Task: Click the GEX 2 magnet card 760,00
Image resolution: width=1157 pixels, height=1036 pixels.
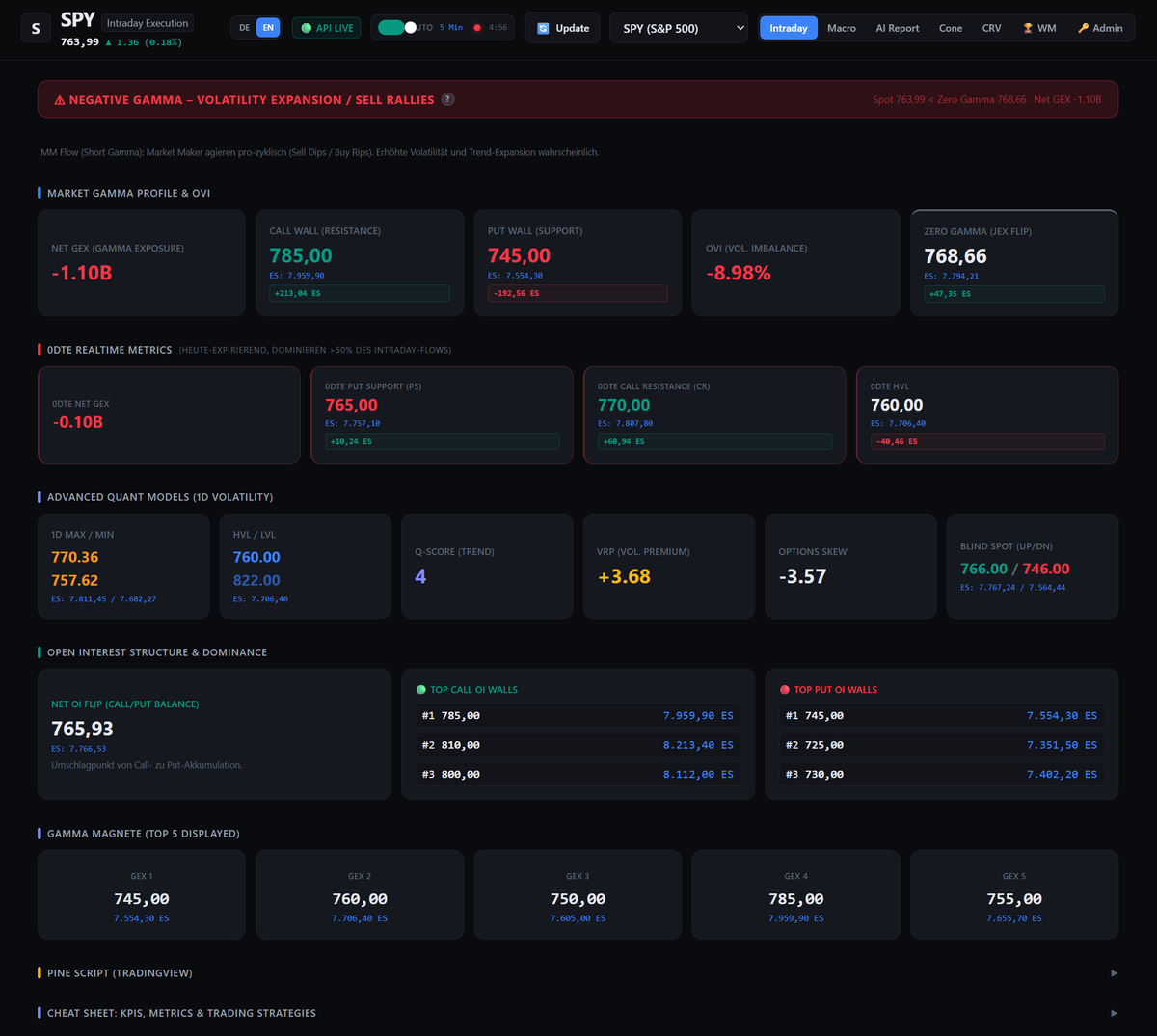Action: (360, 894)
